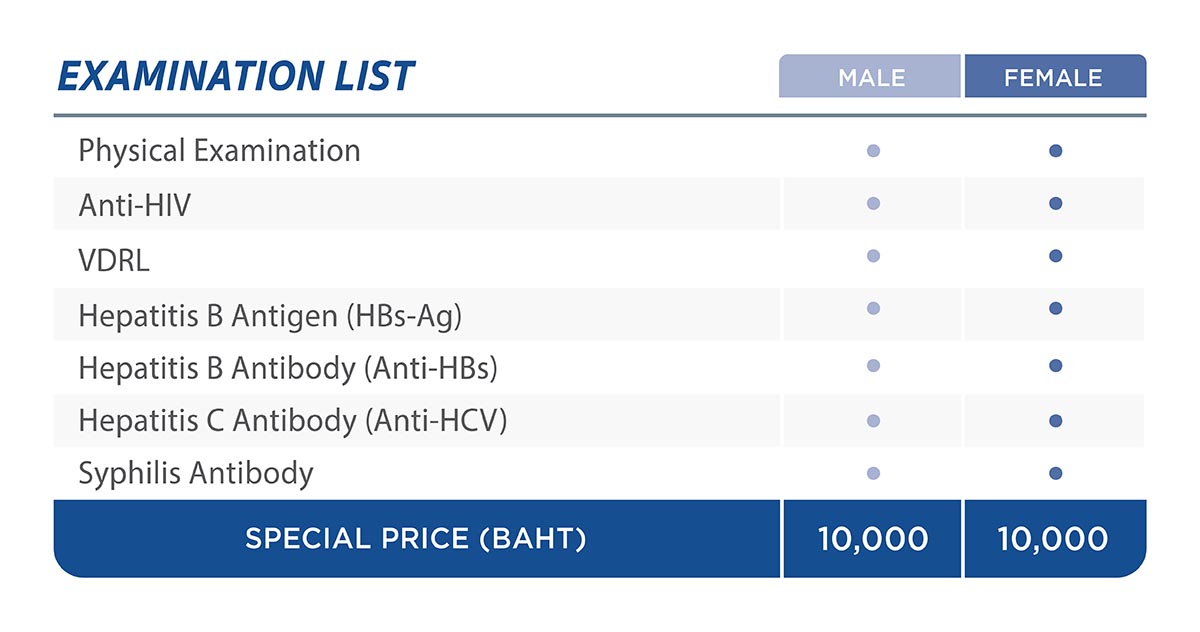This screenshot has width=1200, height=632.
Task: Click the Special Price (Baht) label
Action: tap(415, 539)
